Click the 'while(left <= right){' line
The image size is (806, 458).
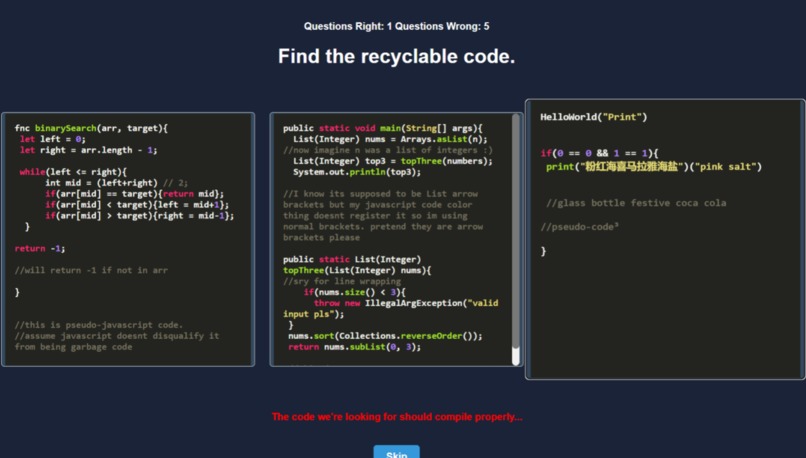point(73,172)
